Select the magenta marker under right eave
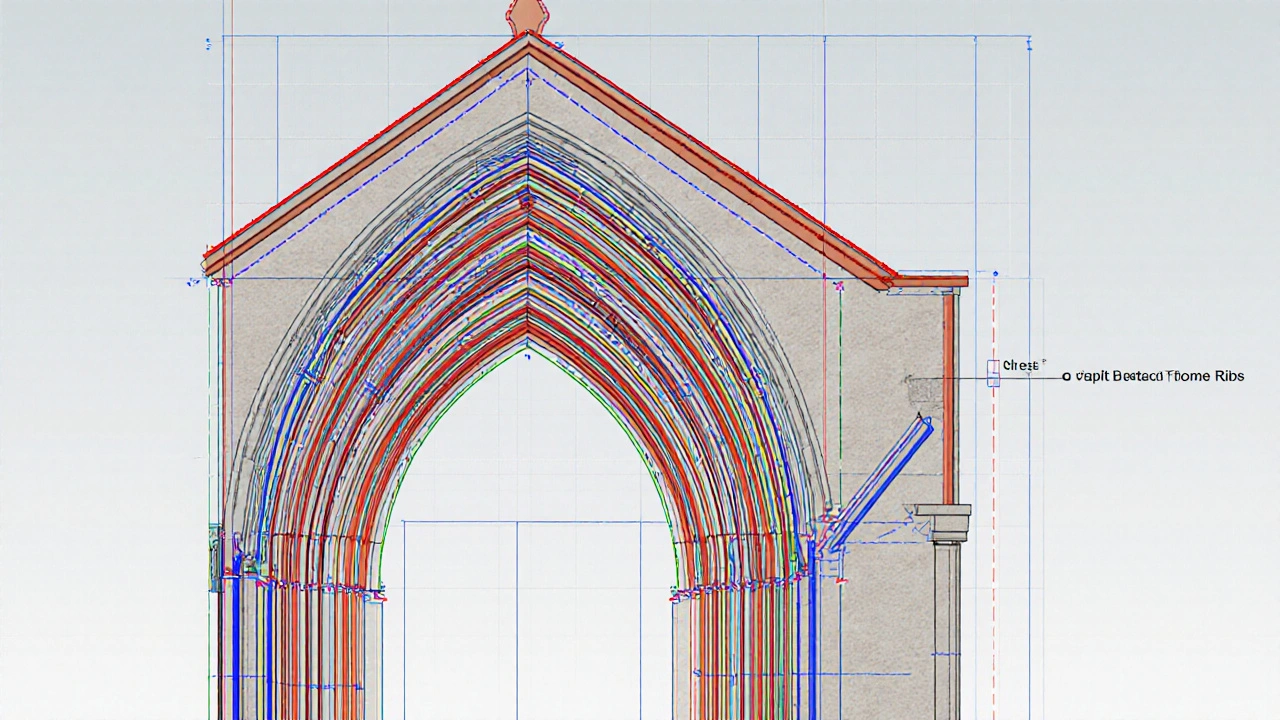Screen dimensions: 1280x720 [x=838, y=285]
